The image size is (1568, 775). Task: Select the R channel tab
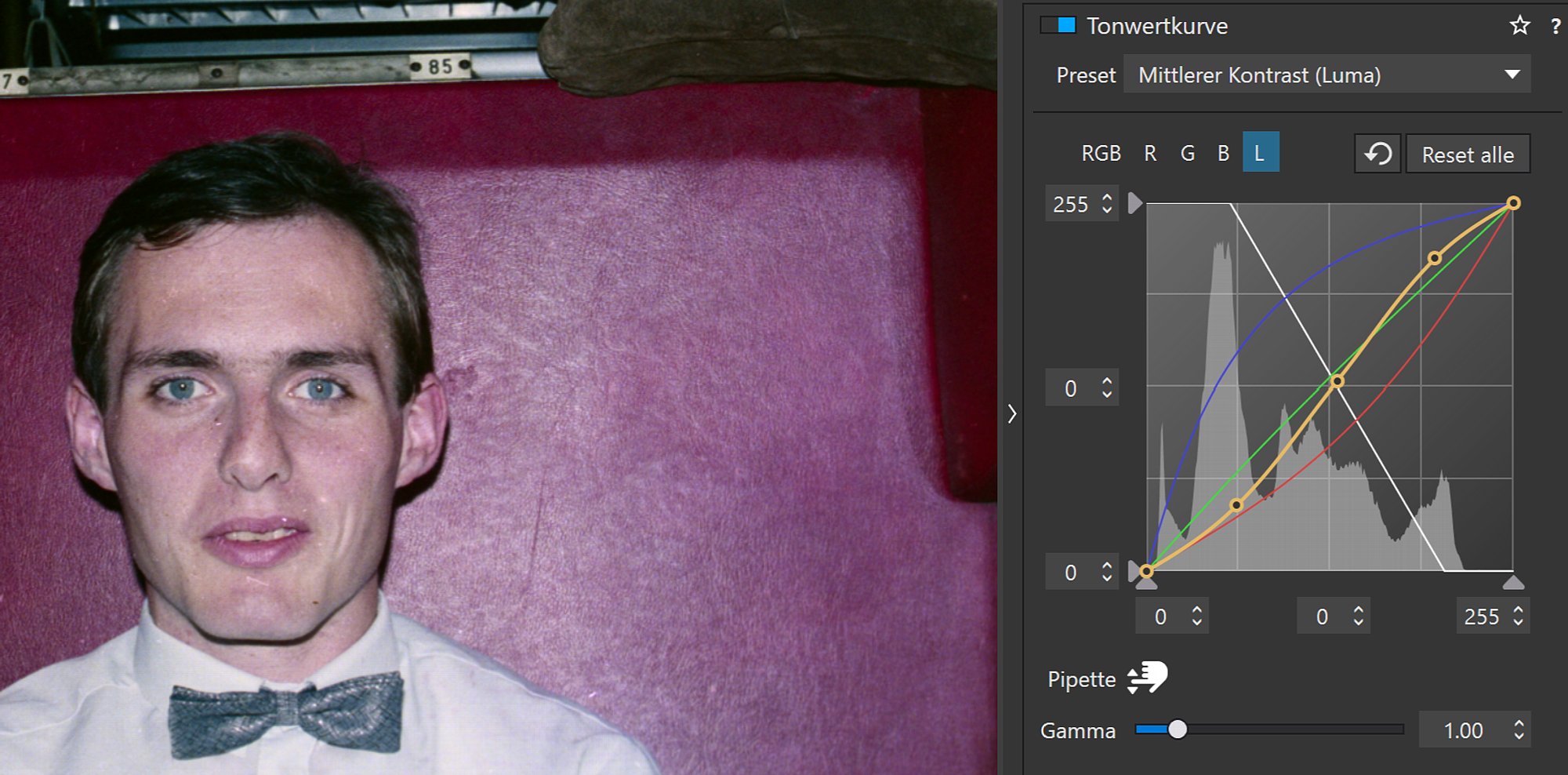[x=1150, y=153]
